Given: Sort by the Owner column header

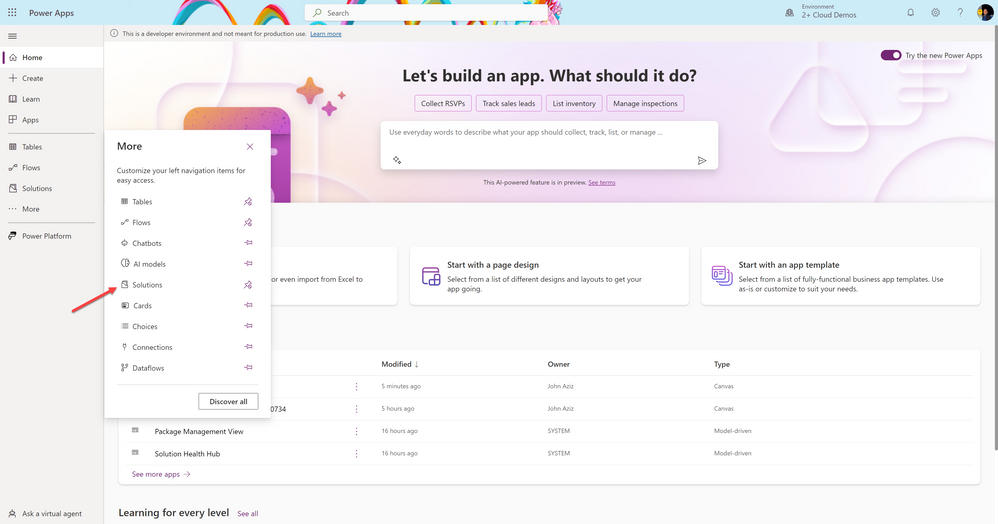Looking at the screenshot, I should pos(558,364).
